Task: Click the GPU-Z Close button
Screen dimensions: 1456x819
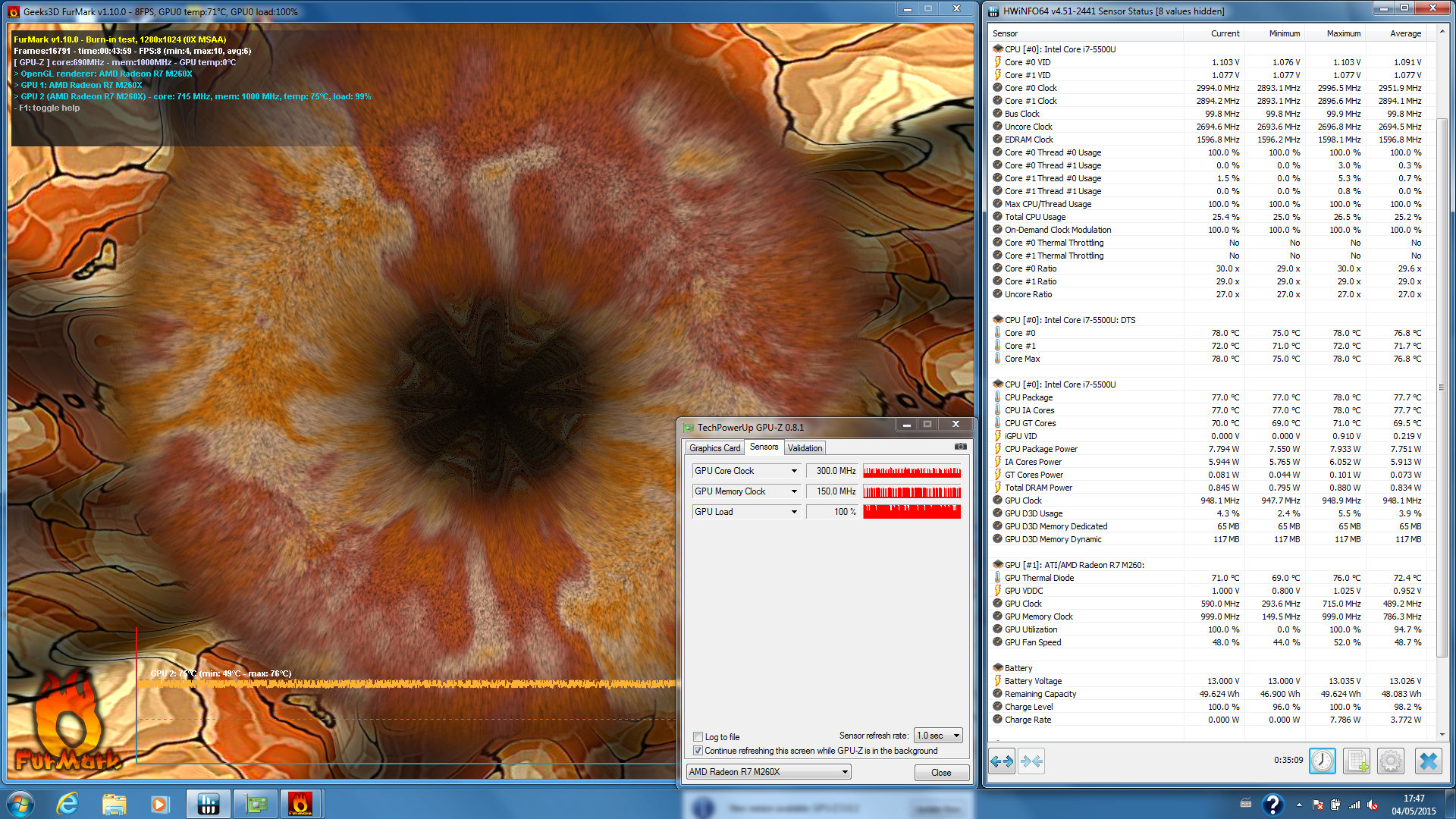Action: pyautogui.click(x=940, y=773)
